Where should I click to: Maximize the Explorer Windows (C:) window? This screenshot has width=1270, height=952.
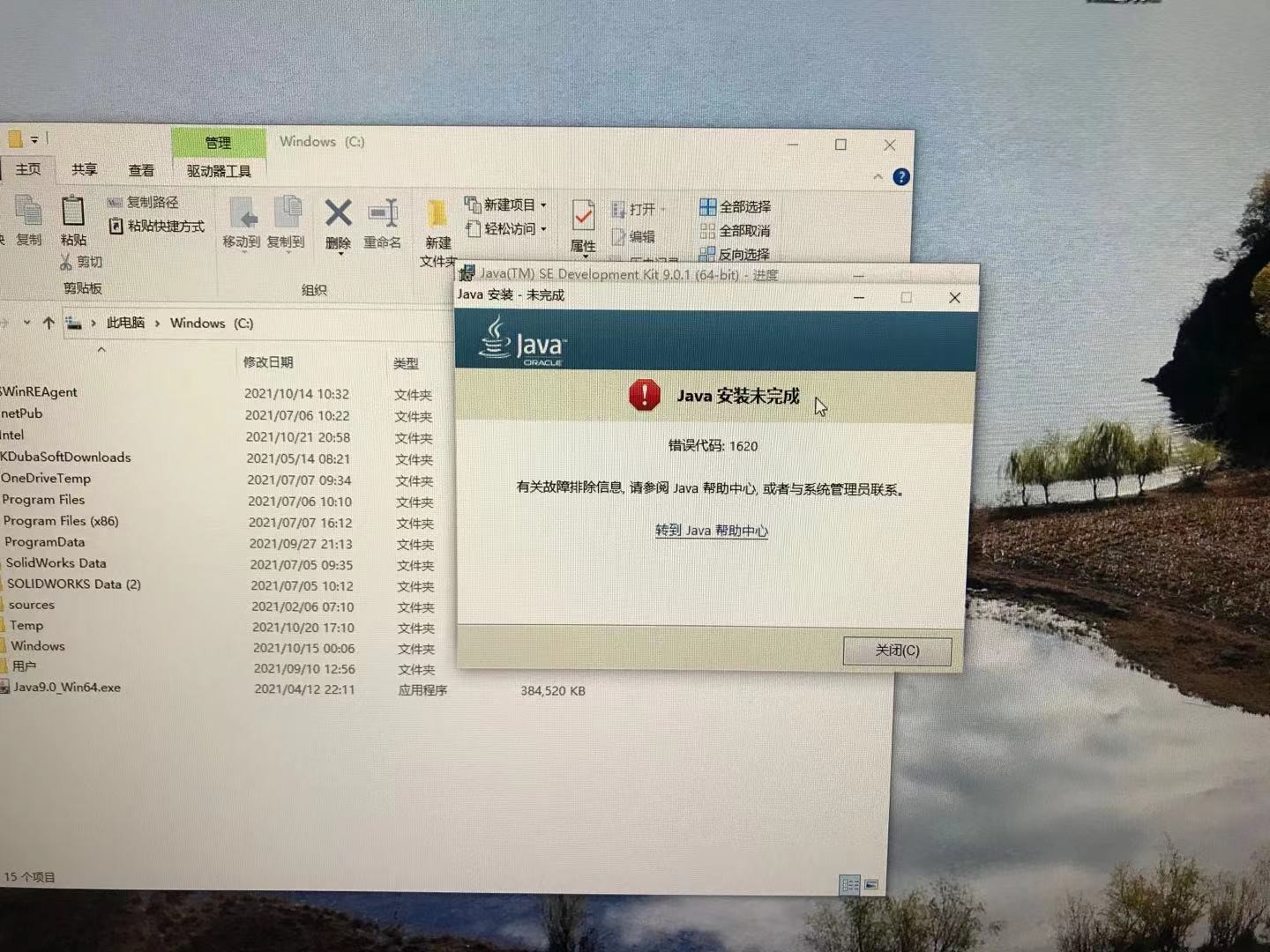(840, 145)
